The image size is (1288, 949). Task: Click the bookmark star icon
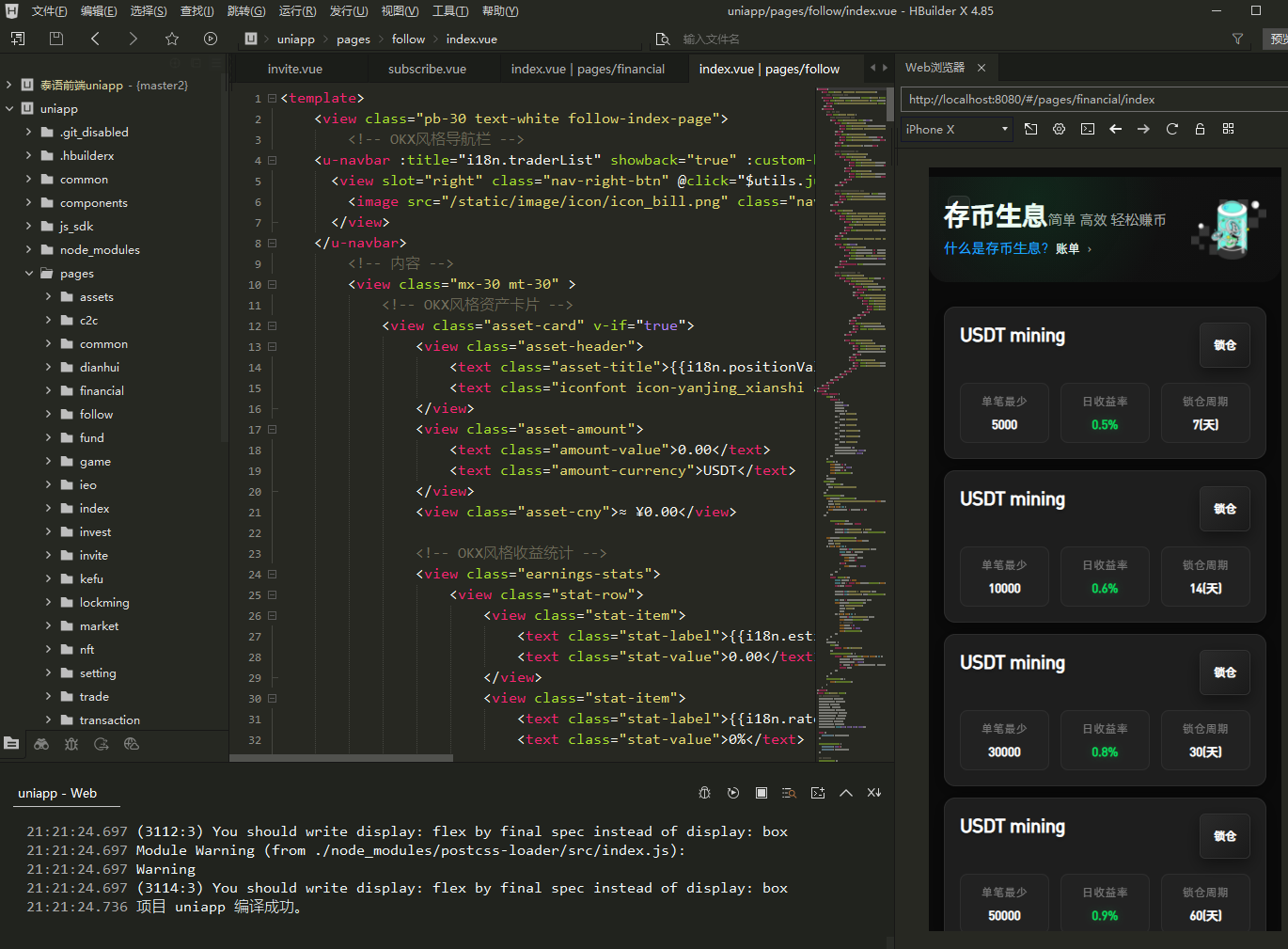click(x=171, y=39)
